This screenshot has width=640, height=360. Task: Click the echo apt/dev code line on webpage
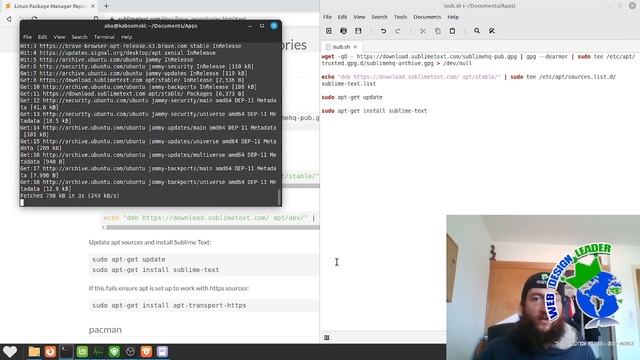(x=209, y=218)
